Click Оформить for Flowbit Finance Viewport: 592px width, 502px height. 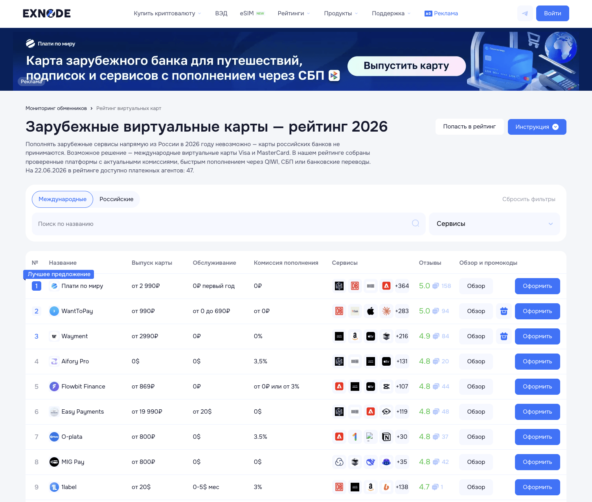[x=537, y=387]
